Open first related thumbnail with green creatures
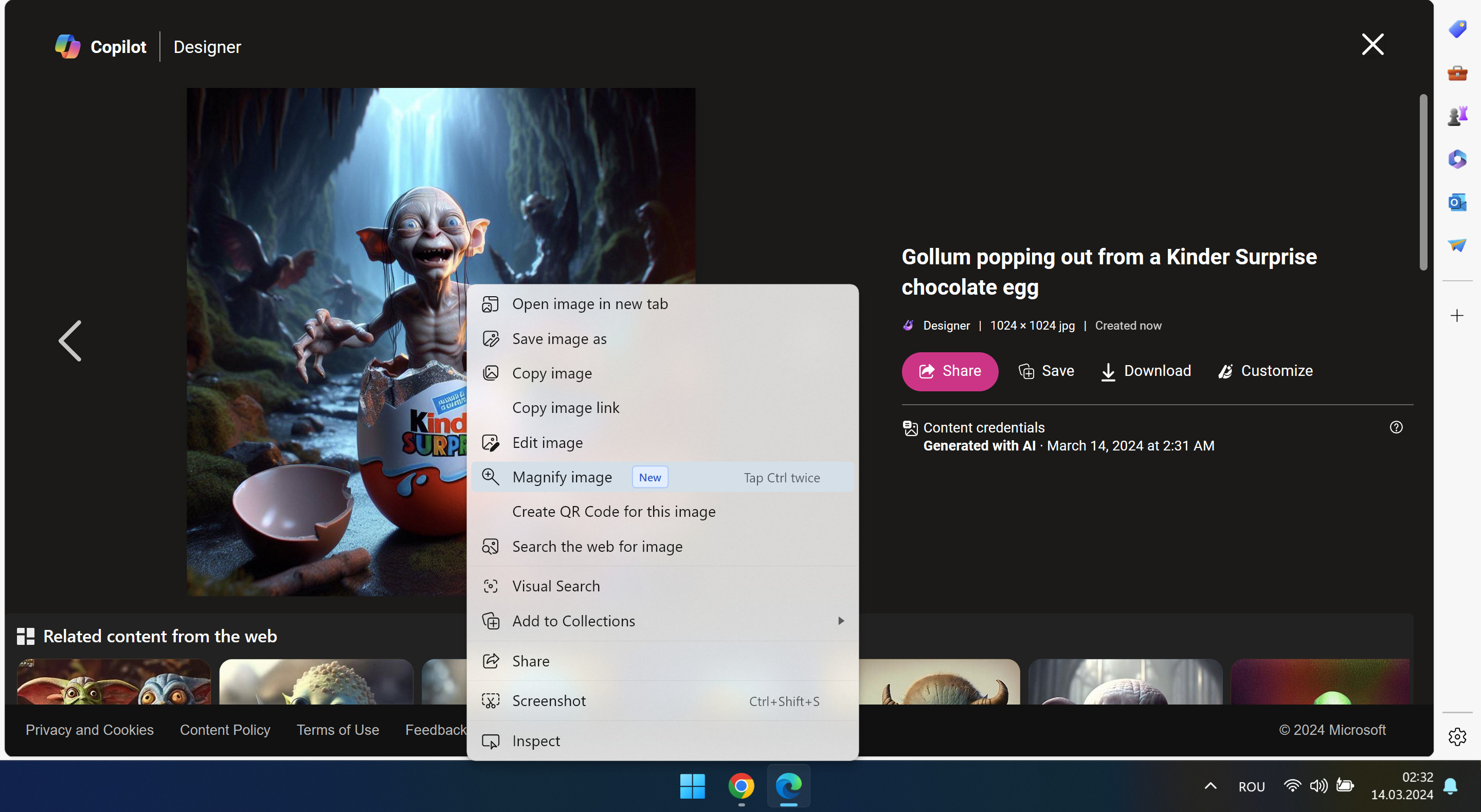1481x812 pixels. 114,681
